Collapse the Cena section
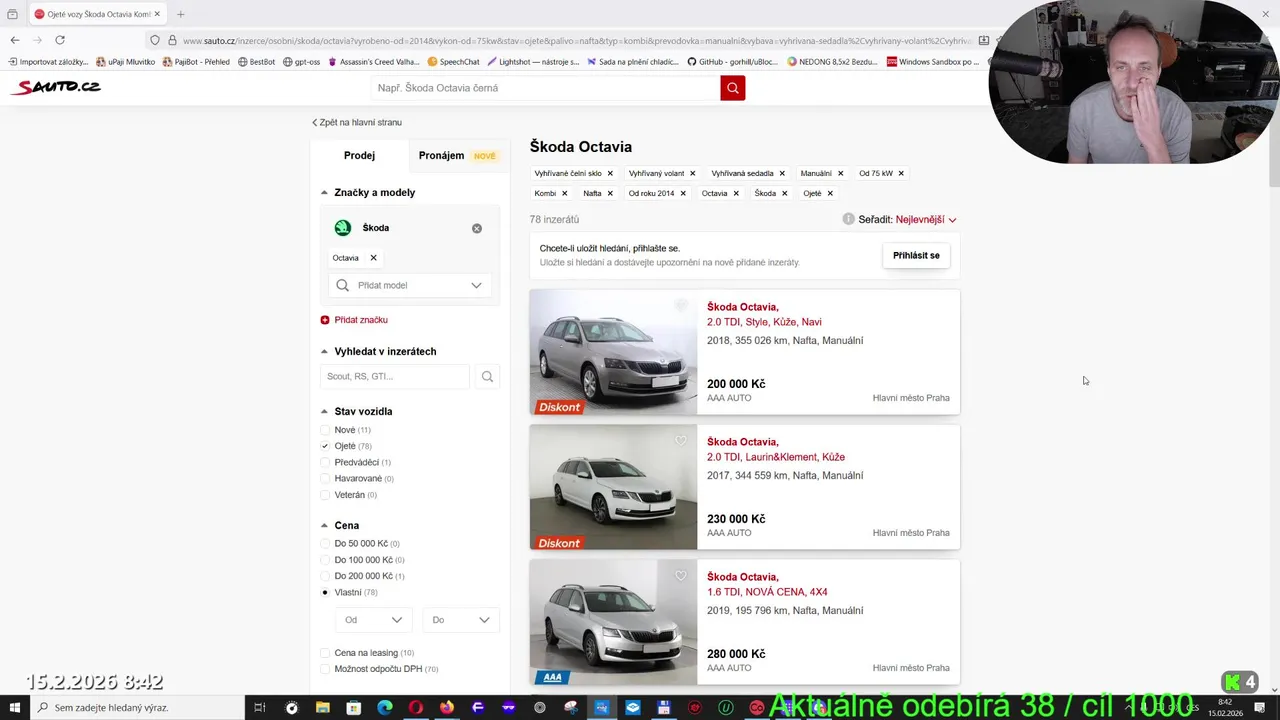Screen dimensions: 1280x720 pos(324,526)
